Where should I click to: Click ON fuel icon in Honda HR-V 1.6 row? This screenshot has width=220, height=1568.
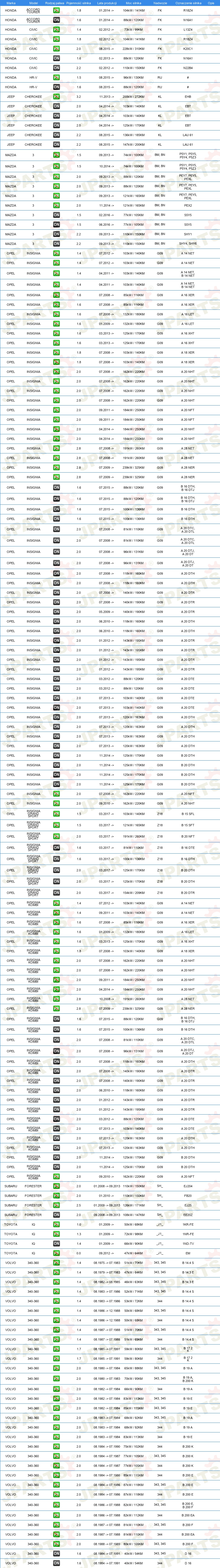(57, 87)
